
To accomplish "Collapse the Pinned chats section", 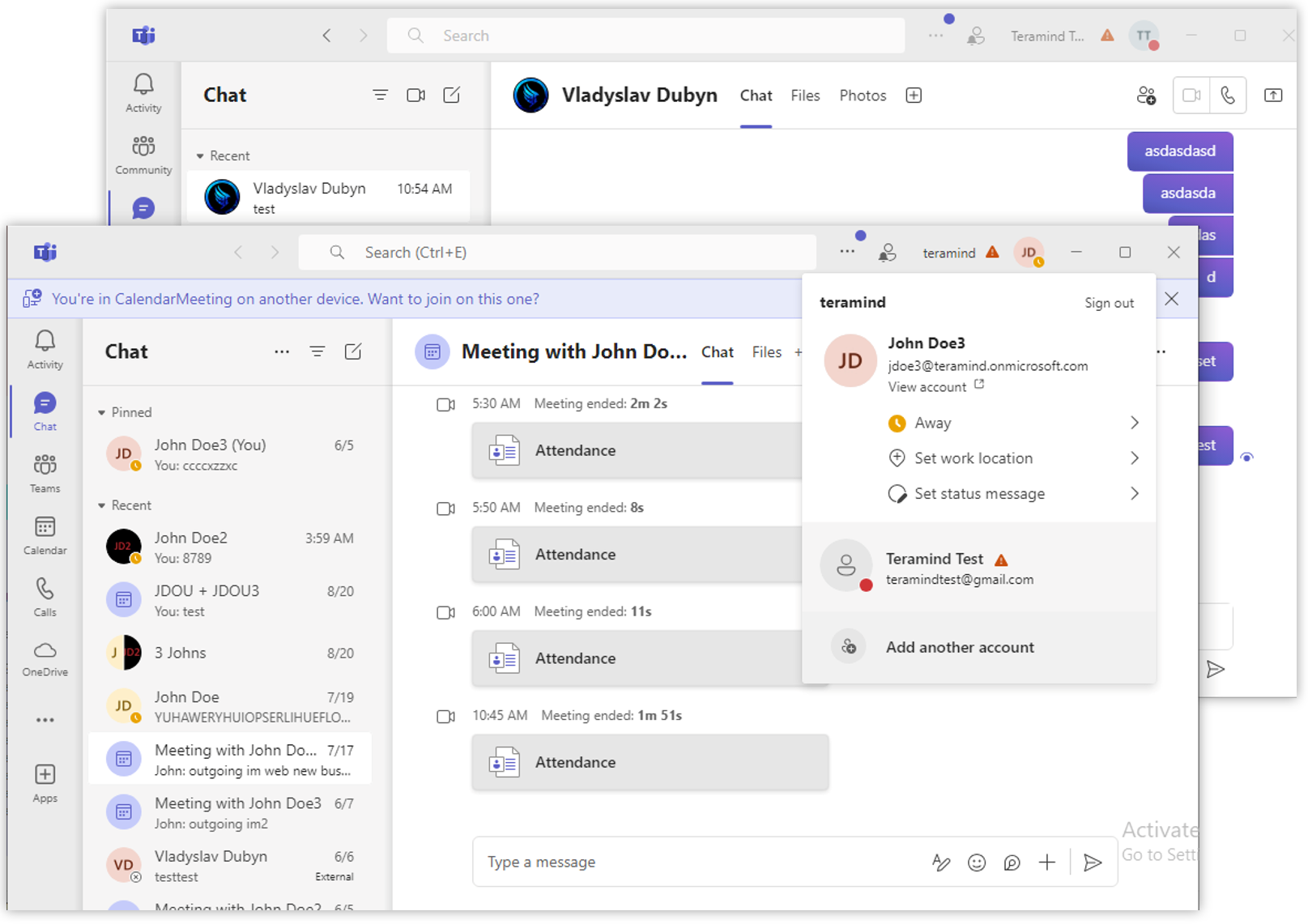I will pos(102,413).
